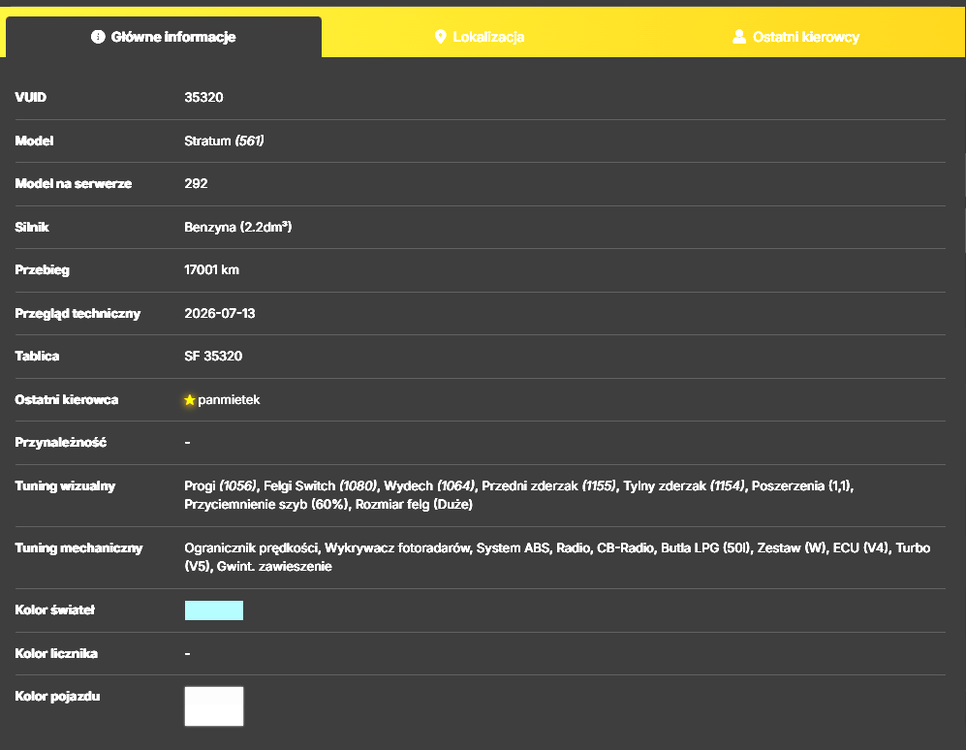The height and width of the screenshot is (750, 966).
Task: Click the Model na serwerze label
Action: click(73, 184)
